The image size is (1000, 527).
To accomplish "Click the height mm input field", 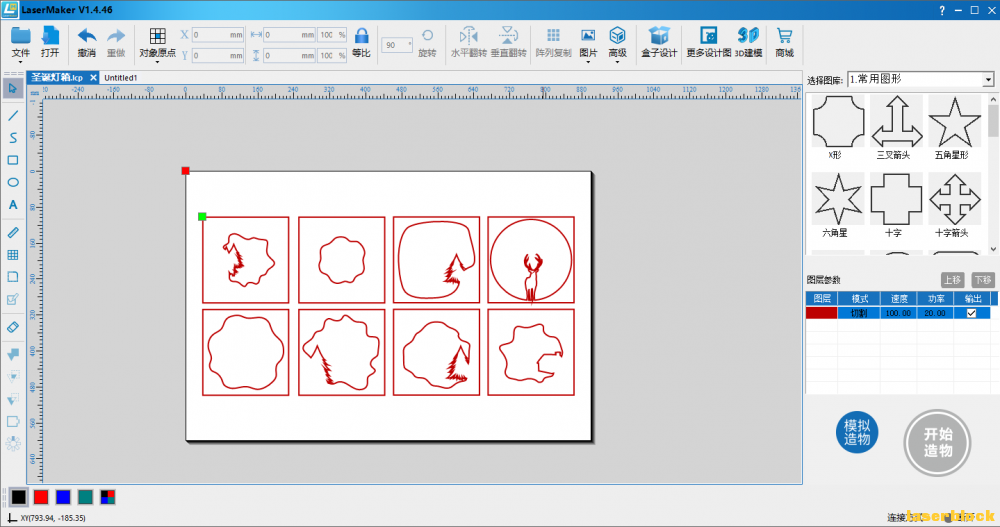I will coord(290,56).
